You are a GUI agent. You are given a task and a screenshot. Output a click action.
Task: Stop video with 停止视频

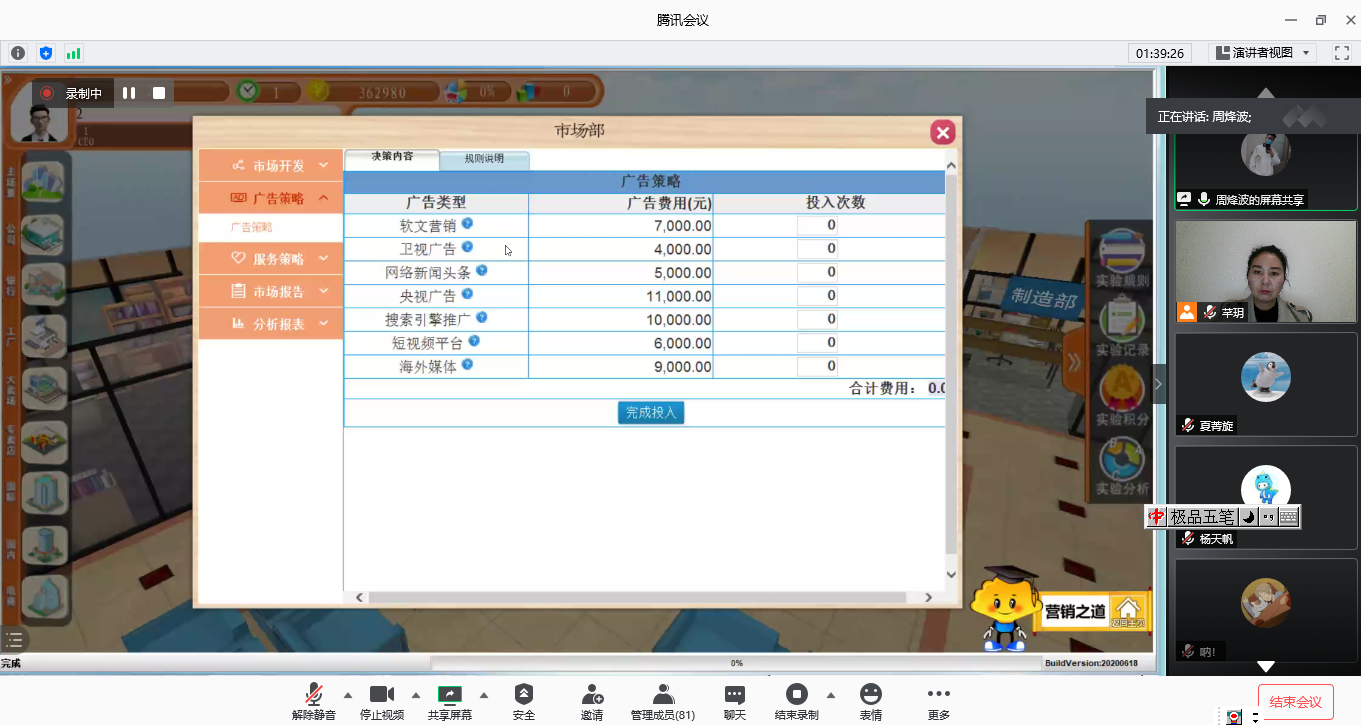(x=382, y=702)
